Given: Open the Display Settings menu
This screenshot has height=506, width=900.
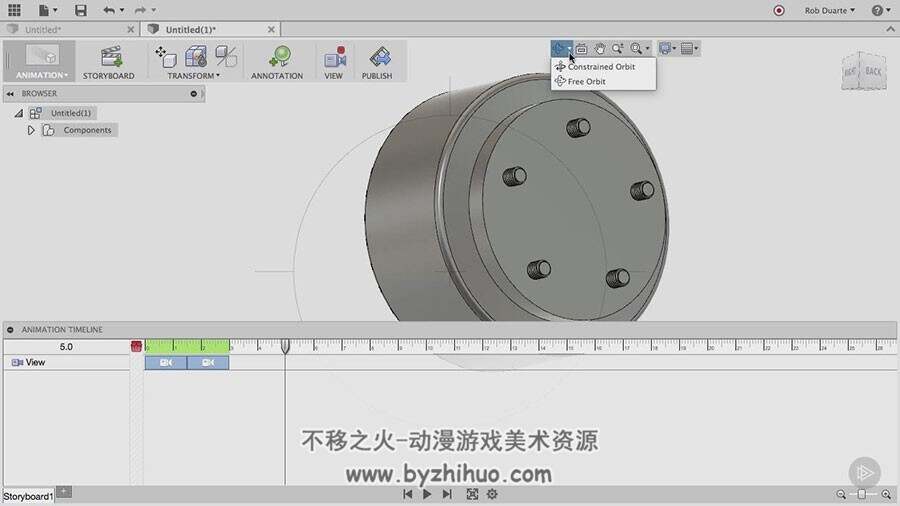Looking at the screenshot, I should pos(667,49).
